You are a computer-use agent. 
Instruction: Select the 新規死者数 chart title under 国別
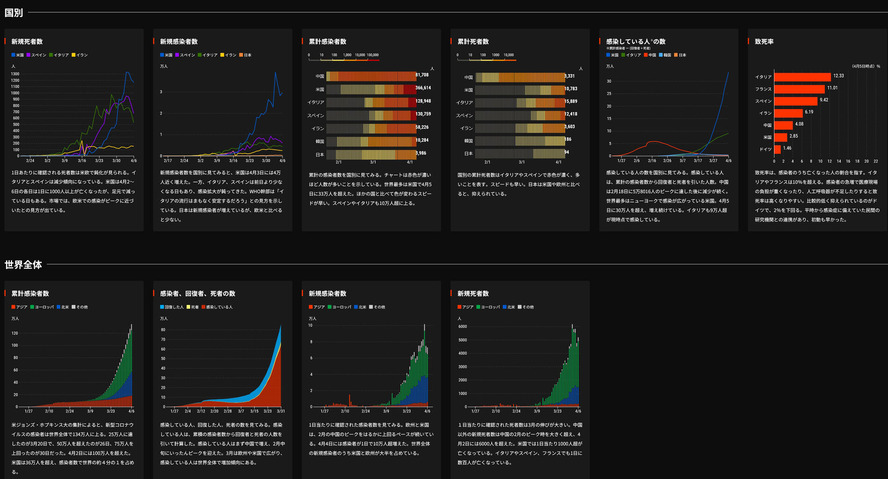27,41
